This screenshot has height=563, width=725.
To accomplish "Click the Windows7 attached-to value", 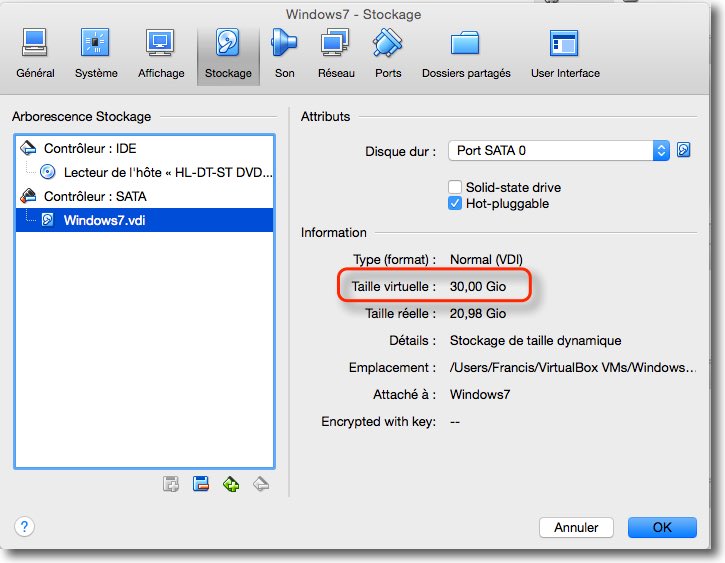I will point(480,395).
